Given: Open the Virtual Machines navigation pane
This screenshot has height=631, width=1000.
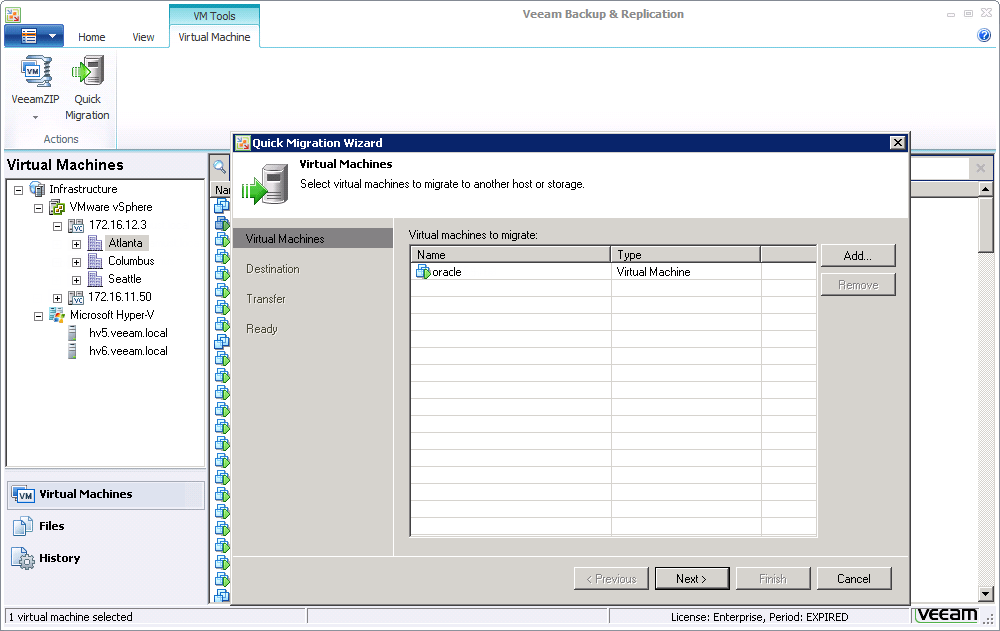Looking at the screenshot, I should [106, 494].
